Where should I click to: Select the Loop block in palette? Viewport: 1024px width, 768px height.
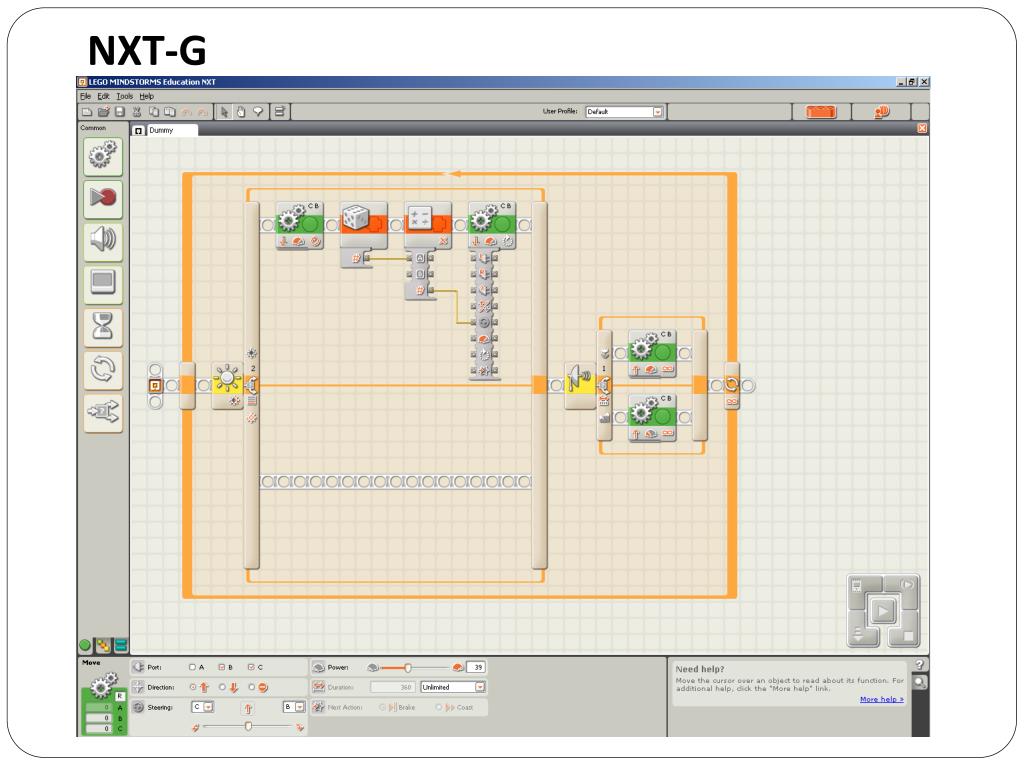coord(103,370)
